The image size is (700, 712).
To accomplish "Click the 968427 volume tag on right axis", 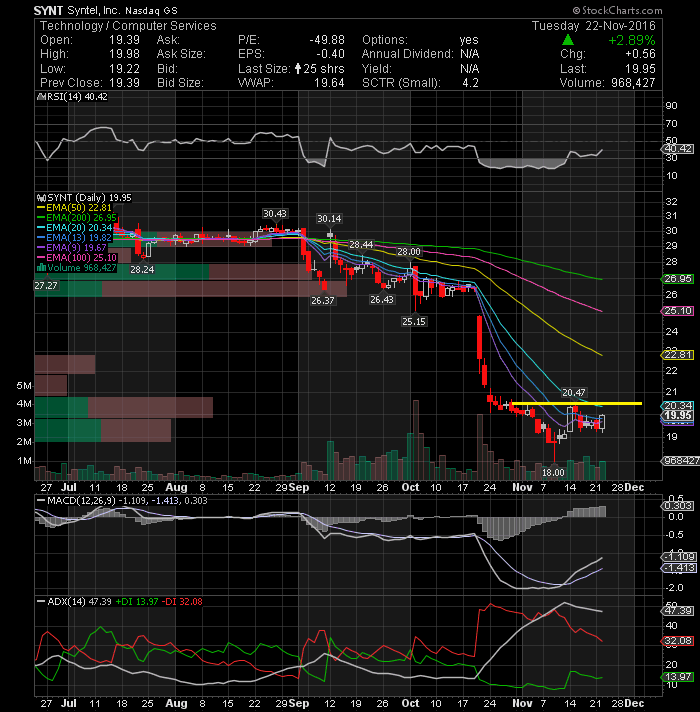I will click(681, 460).
